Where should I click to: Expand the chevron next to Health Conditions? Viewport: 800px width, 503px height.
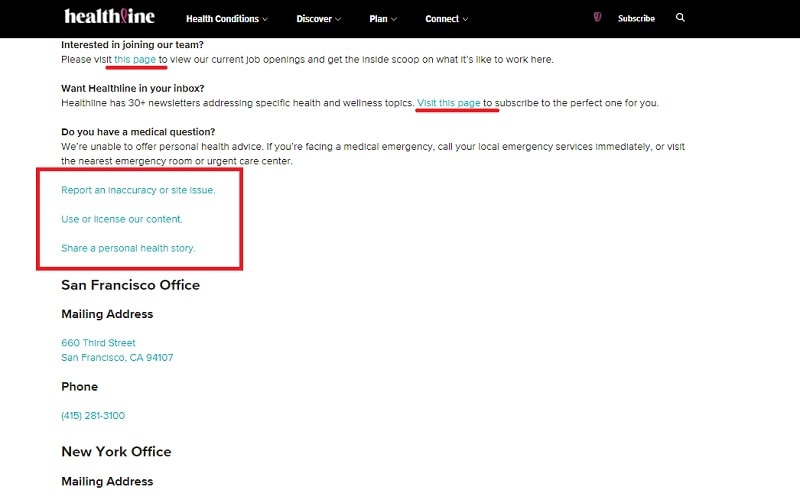click(265, 19)
